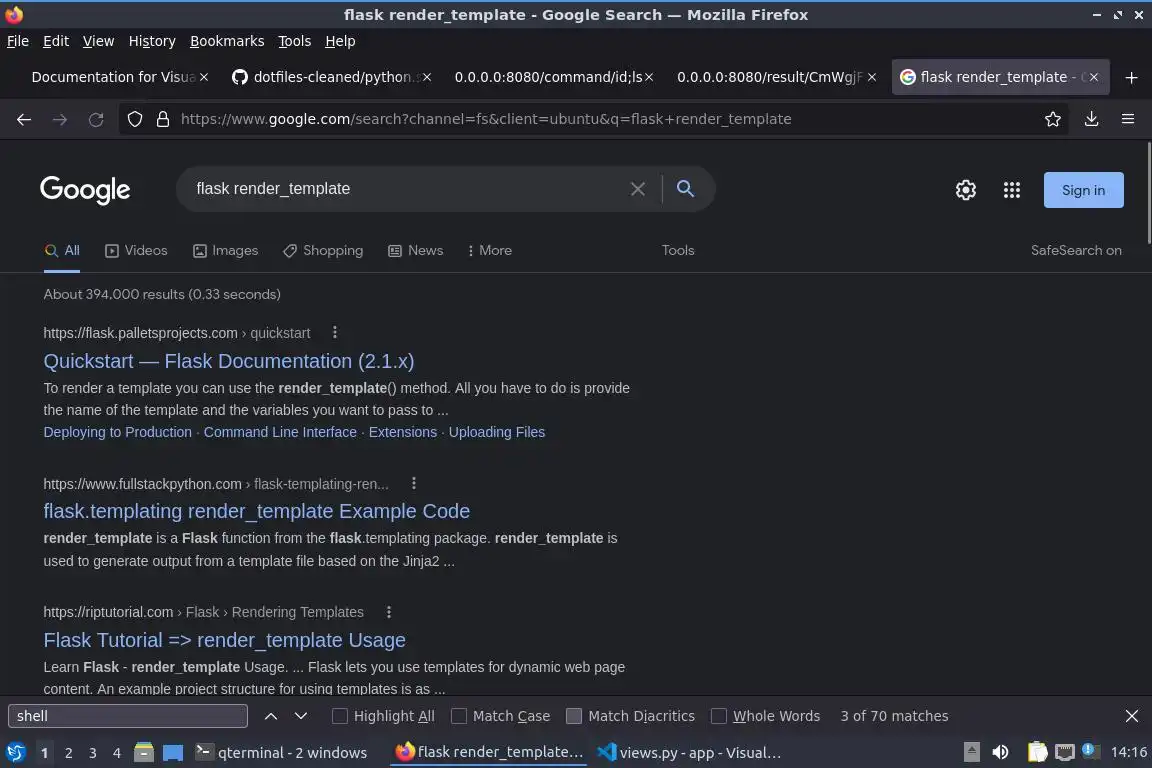Click the Sign in button
The height and width of the screenshot is (768, 1152).
click(1083, 190)
